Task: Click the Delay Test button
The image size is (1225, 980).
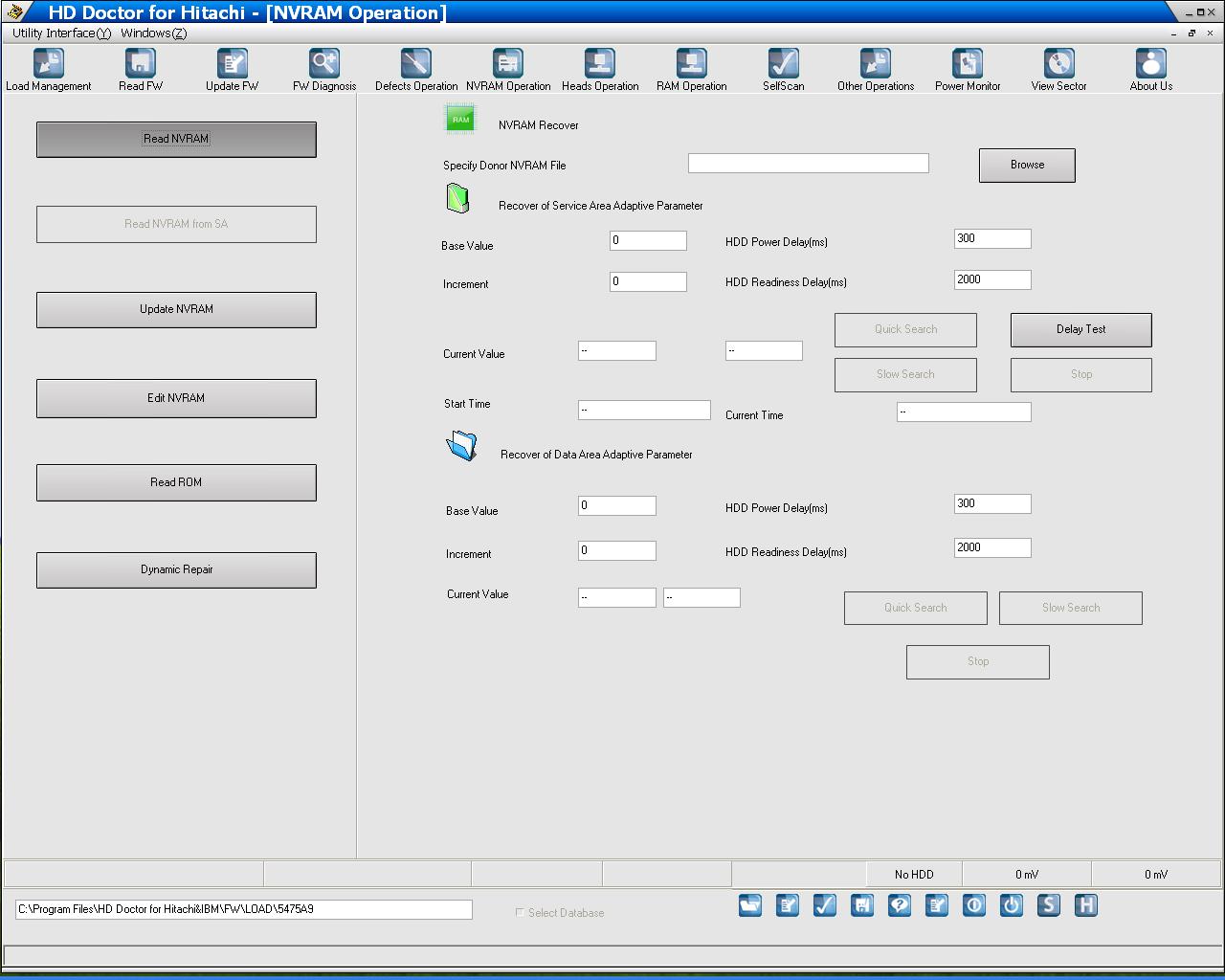Action: click(1081, 329)
